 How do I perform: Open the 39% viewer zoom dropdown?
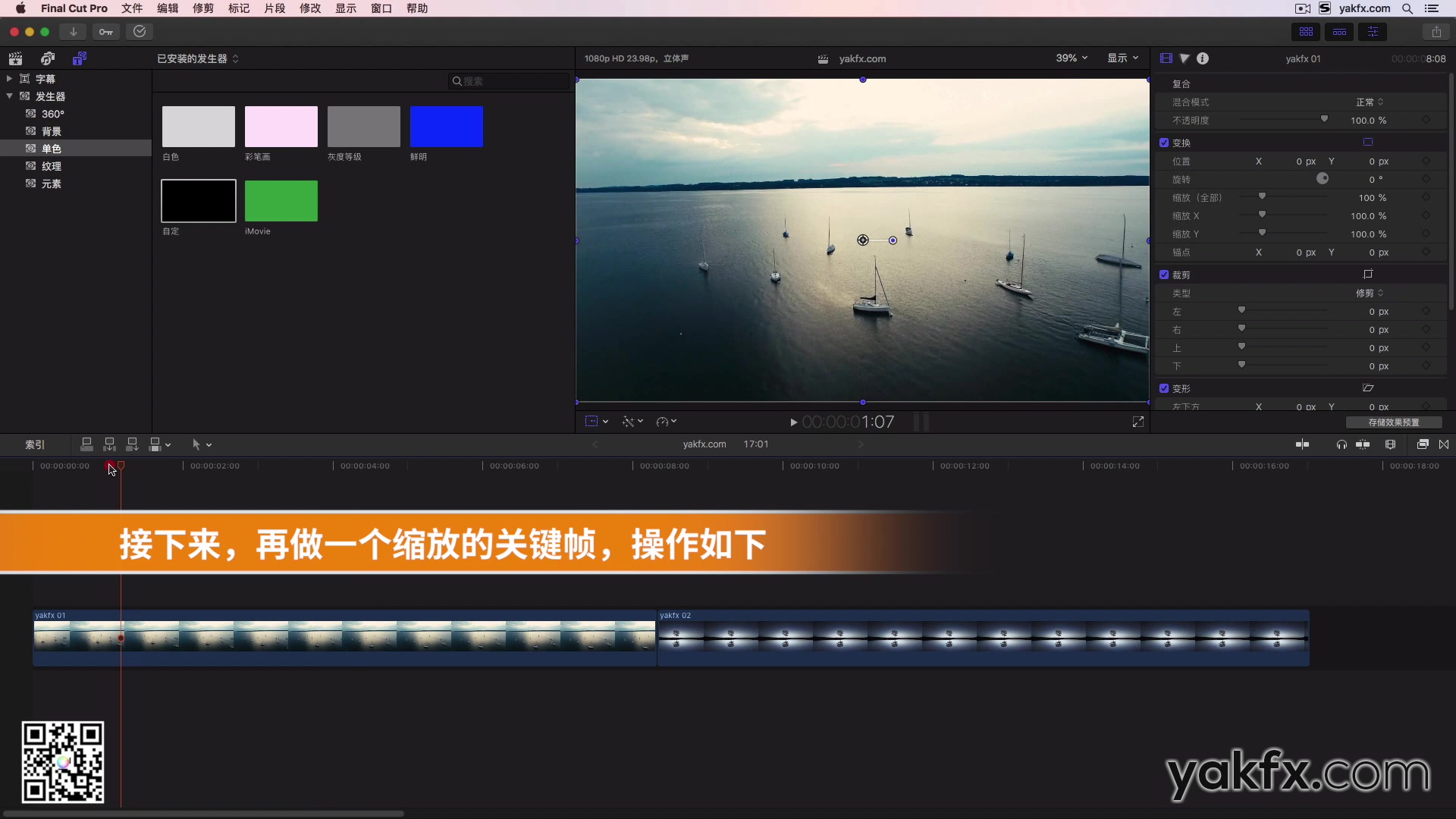(1072, 58)
